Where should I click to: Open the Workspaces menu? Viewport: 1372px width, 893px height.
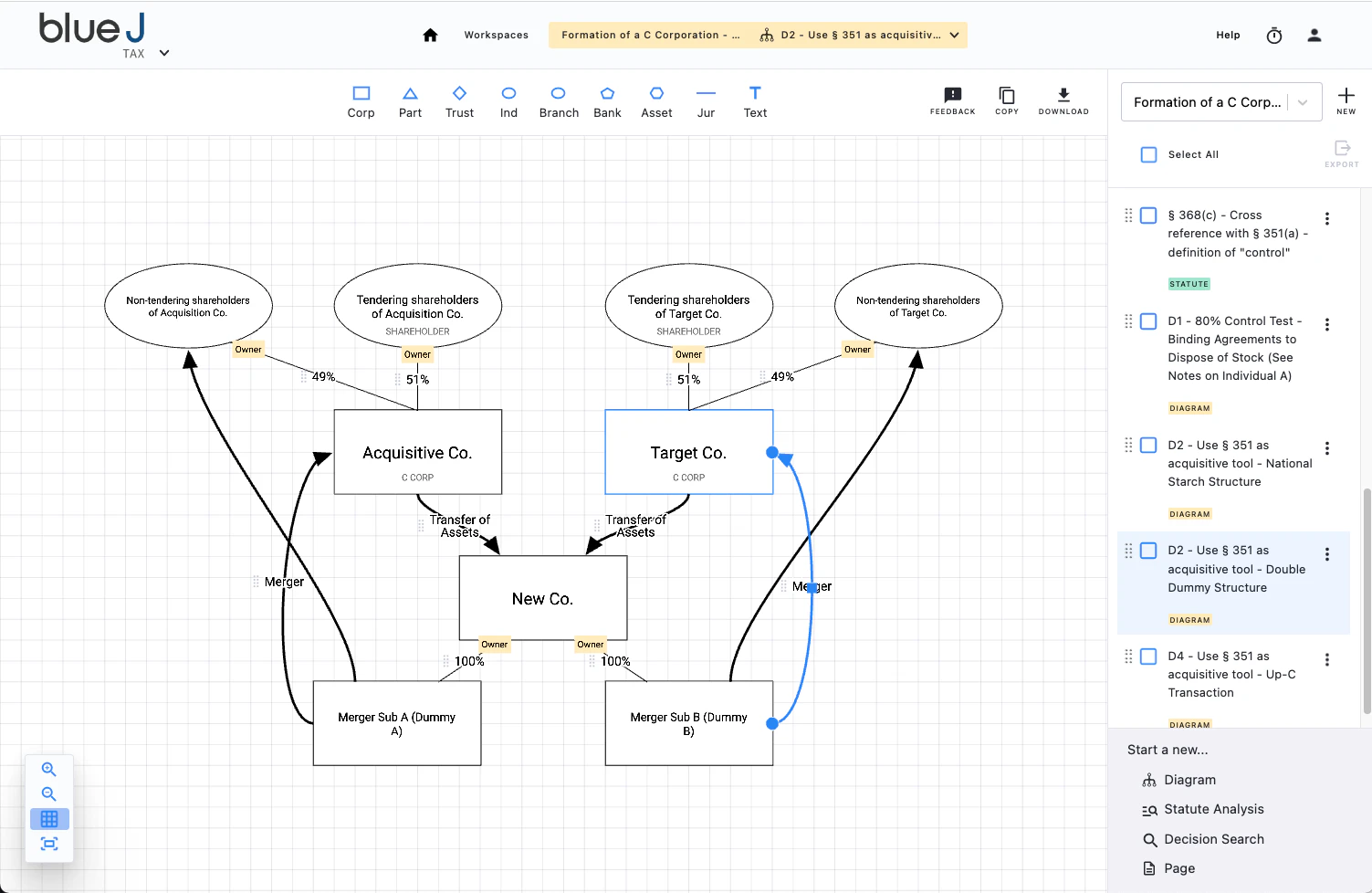496,36
